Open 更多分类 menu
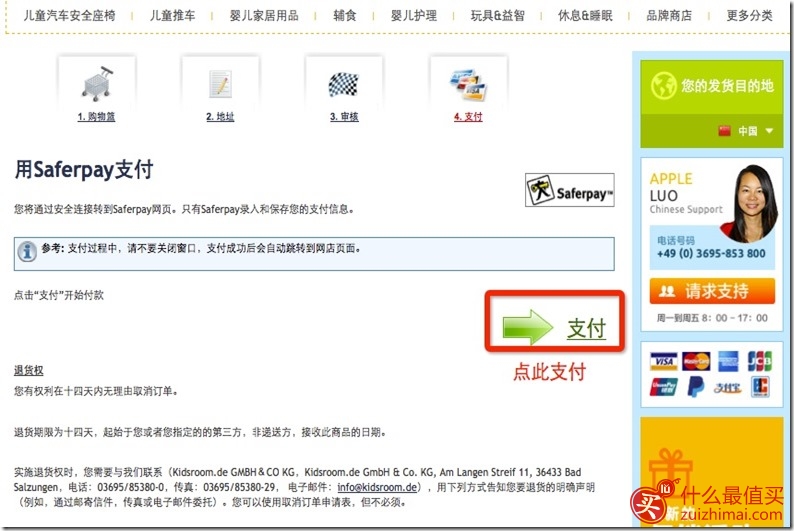The height and width of the screenshot is (531, 794). tap(749, 16)
